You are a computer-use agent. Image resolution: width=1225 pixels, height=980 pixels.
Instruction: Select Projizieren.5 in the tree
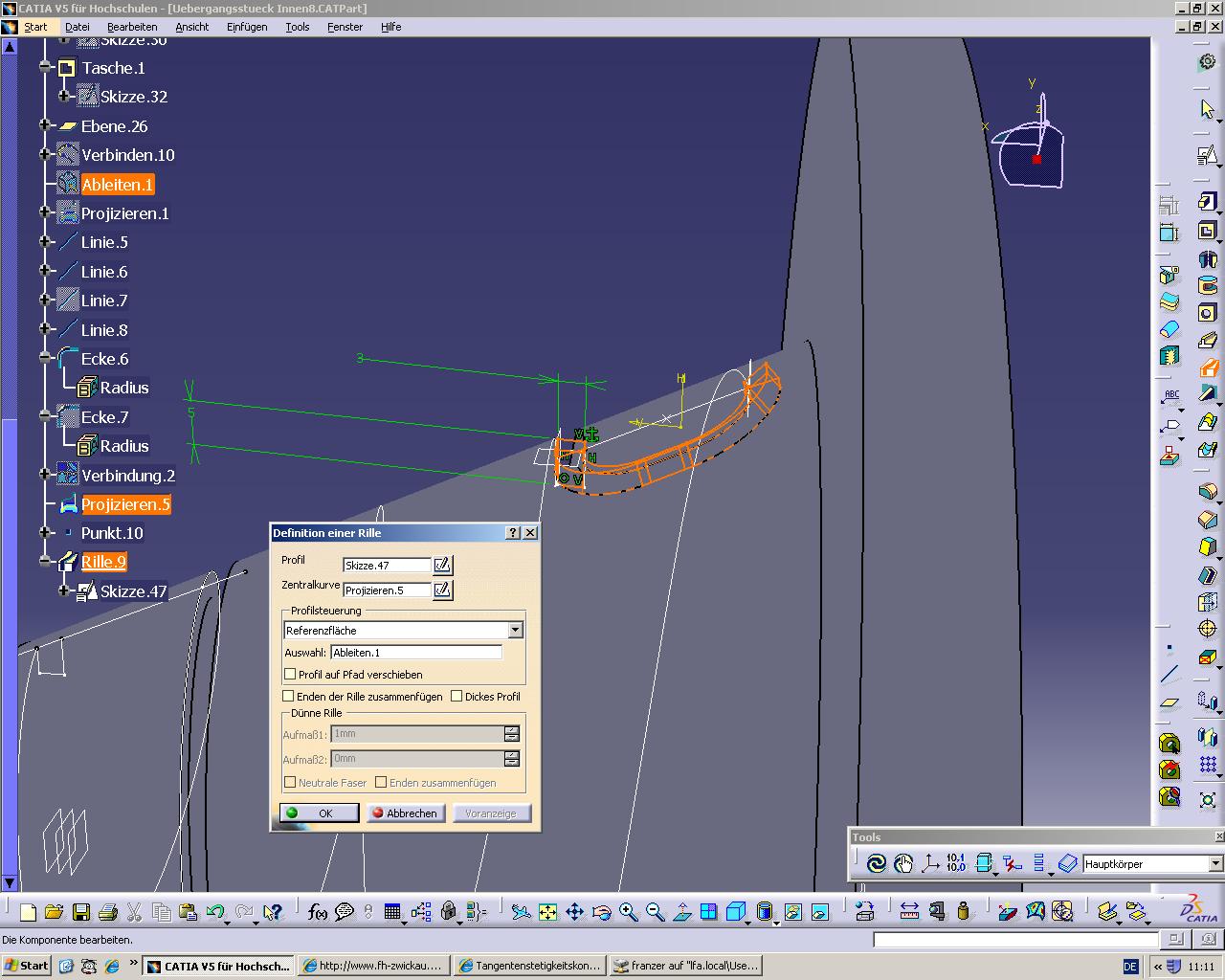[x=125, y=504]
